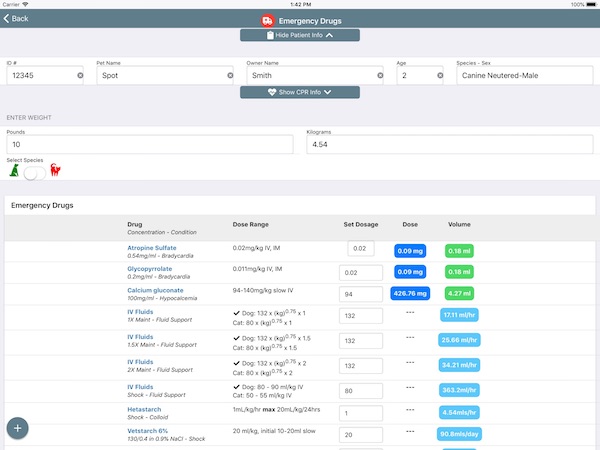Open Atropine Sulfate drug details
This screenshot has width=600, height=450.
pos(152,248)
